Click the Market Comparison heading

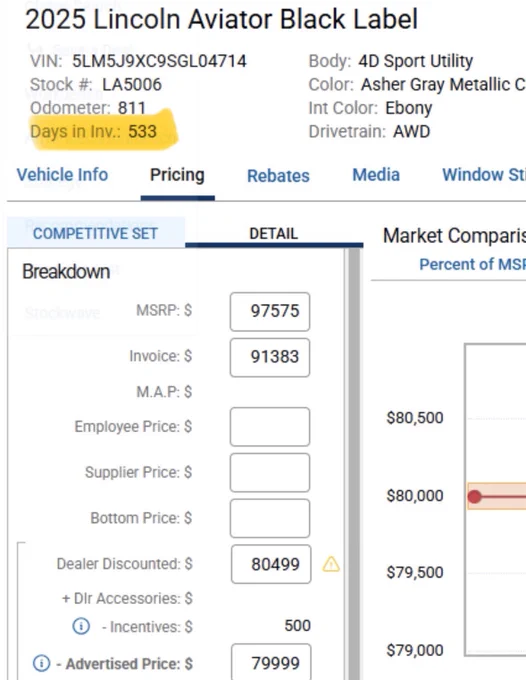[454, 236]
